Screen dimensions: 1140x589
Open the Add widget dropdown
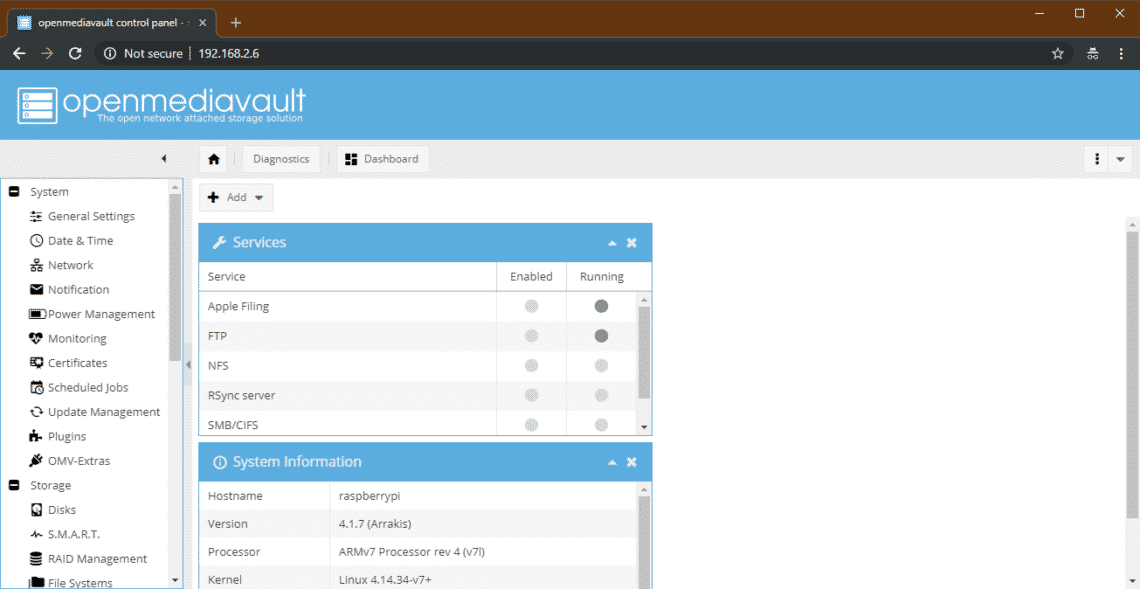(236, 197)
